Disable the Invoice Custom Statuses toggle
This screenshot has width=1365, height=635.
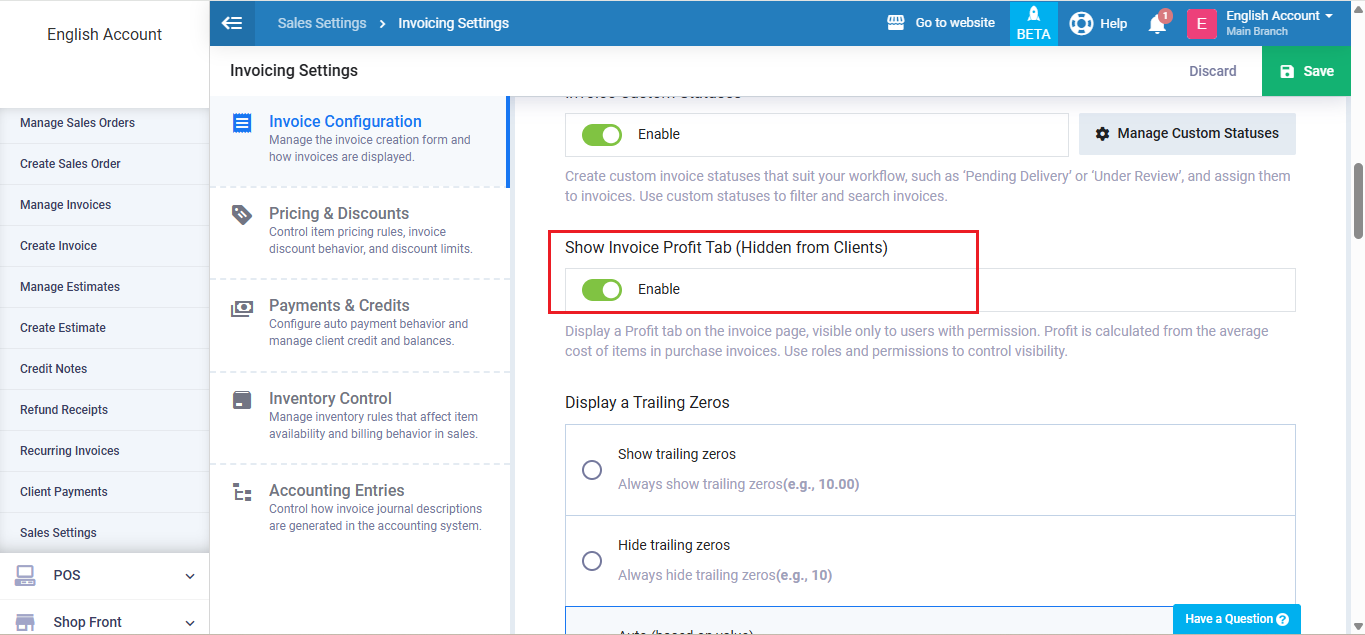(602, 135)
